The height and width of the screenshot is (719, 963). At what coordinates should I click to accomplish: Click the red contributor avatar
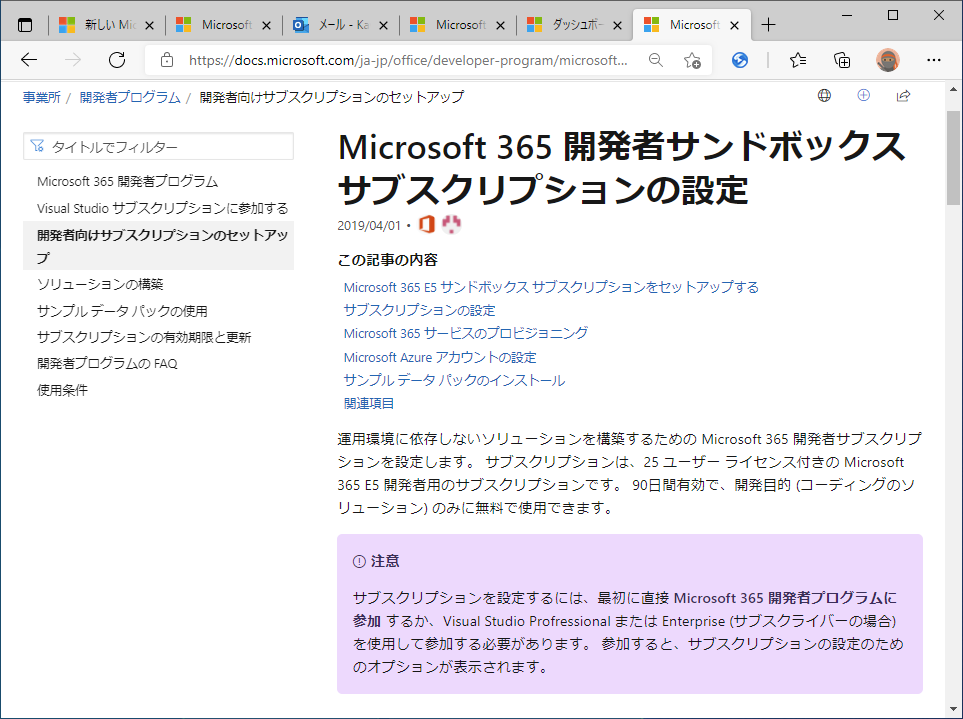[x=451, y=225]
